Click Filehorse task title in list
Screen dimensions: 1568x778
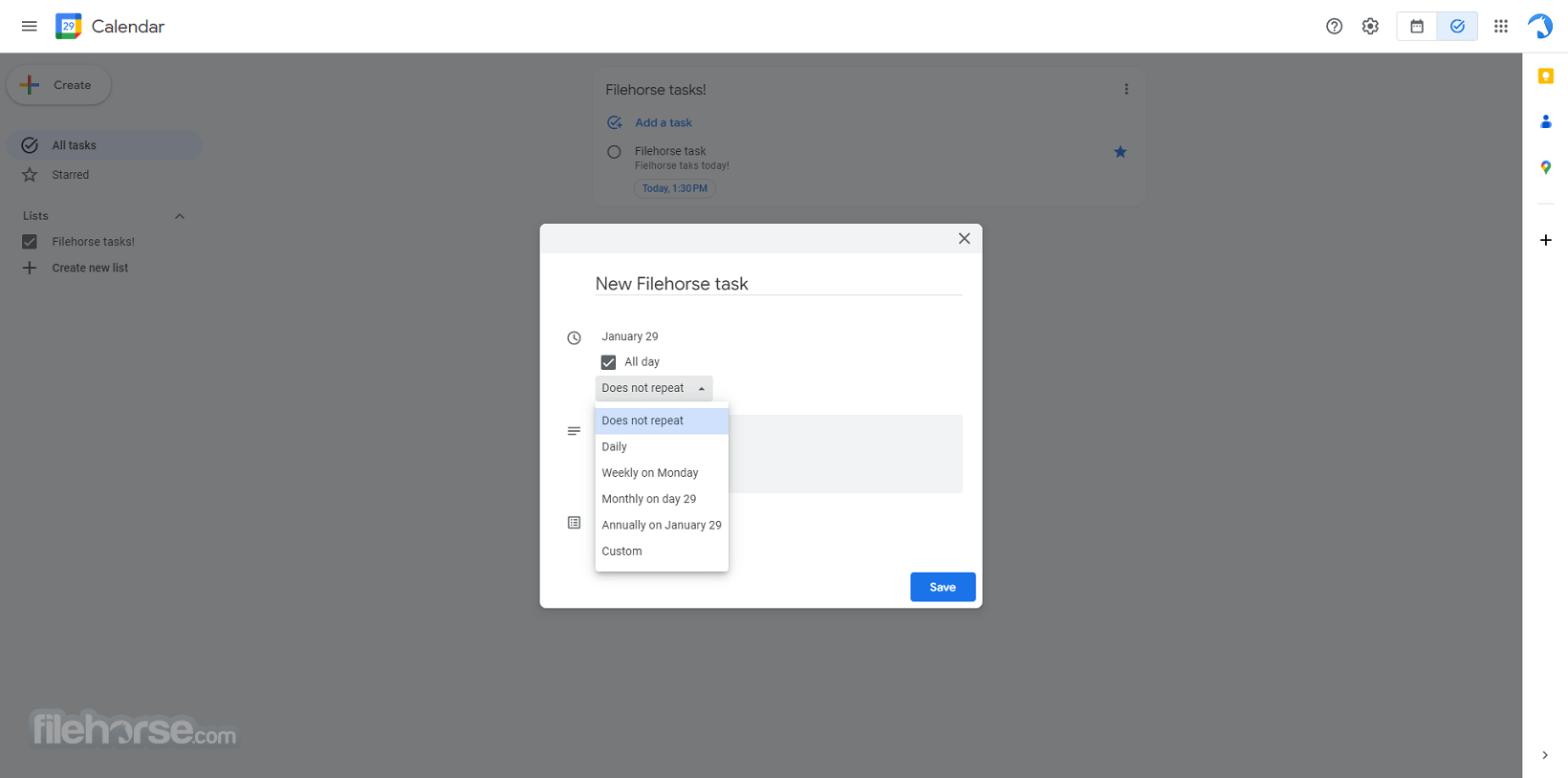tap(670, 151)
